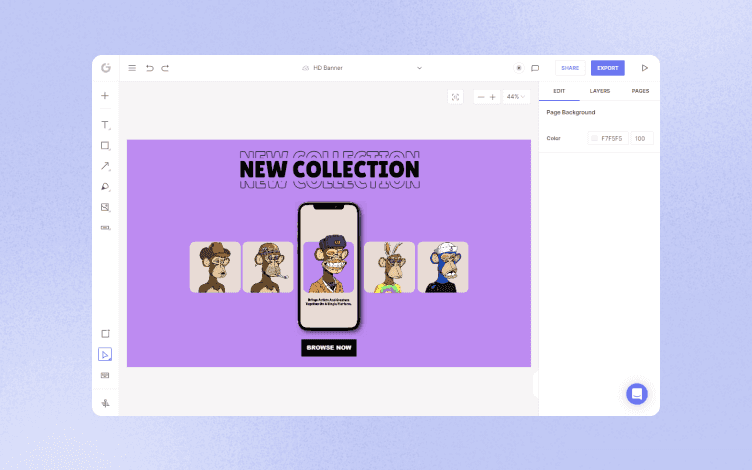This screenshot has height=470, width=752.
Task: Click the keyboard shortcuts icon
Action: click(105, 376)
